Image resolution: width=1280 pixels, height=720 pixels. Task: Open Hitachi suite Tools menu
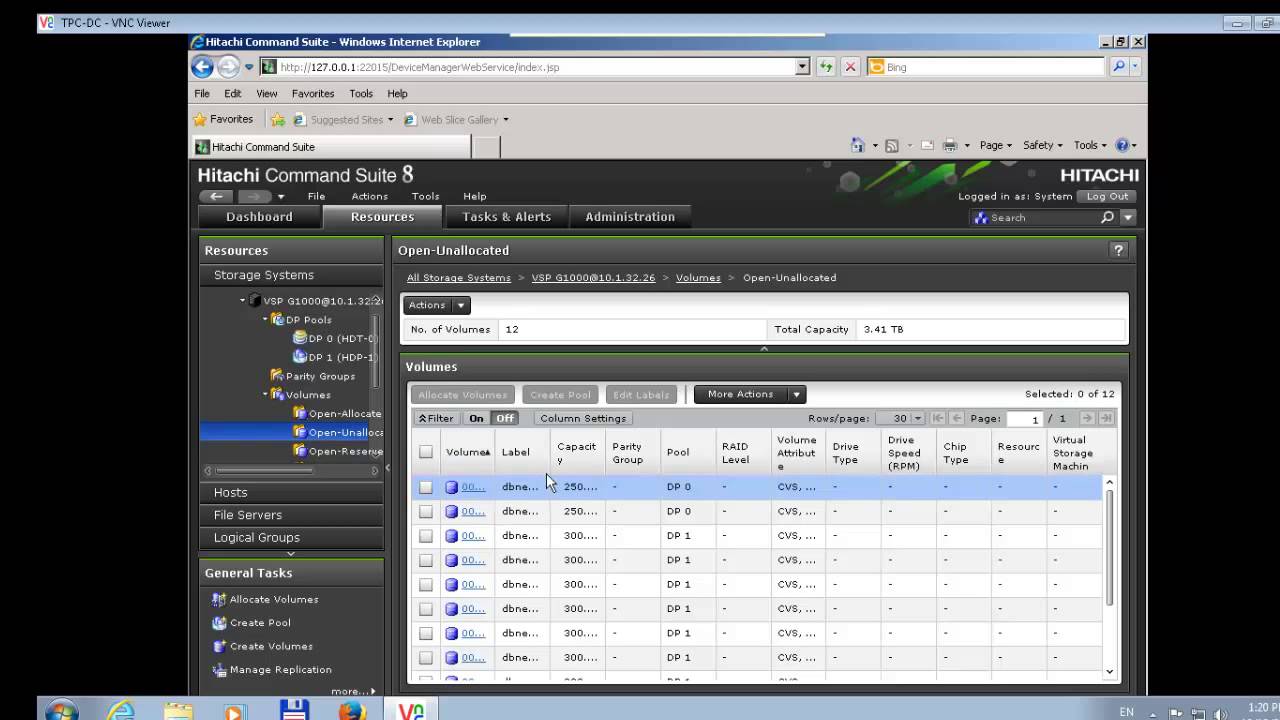[425, 196]
